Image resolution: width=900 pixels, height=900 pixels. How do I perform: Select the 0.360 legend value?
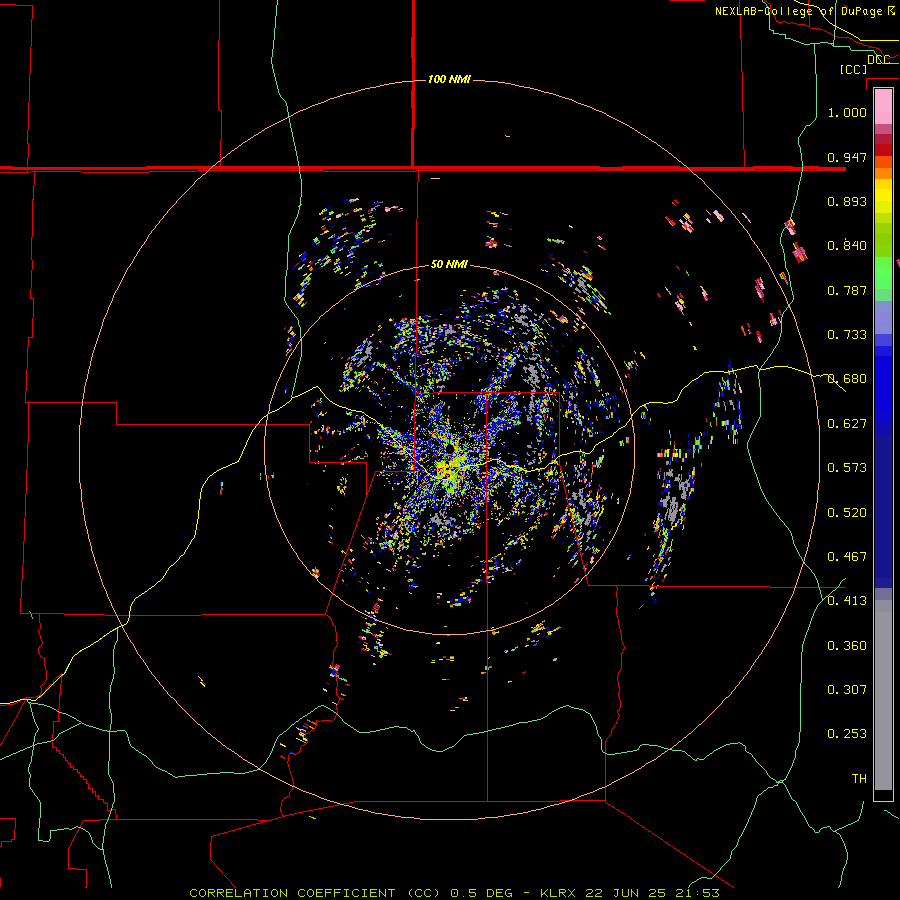(847, 646)
